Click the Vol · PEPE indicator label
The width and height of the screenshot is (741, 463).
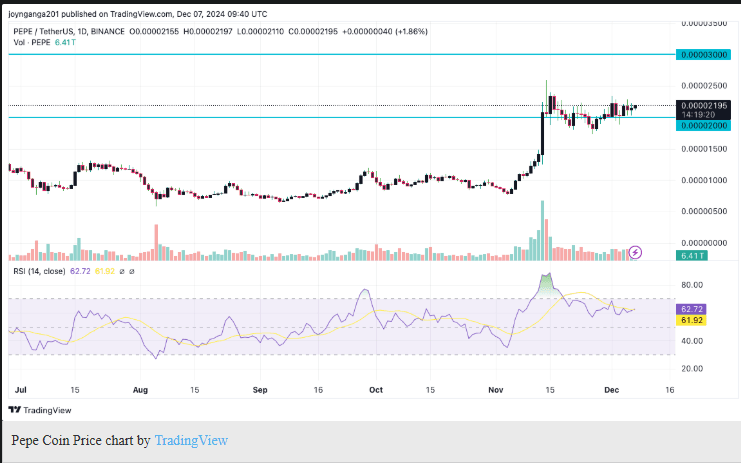click(32, 43)
